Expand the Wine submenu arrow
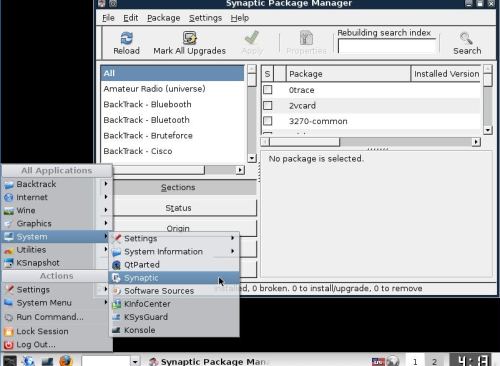The height and width of the screenshot is (366, 500). [x=106, y=210]
